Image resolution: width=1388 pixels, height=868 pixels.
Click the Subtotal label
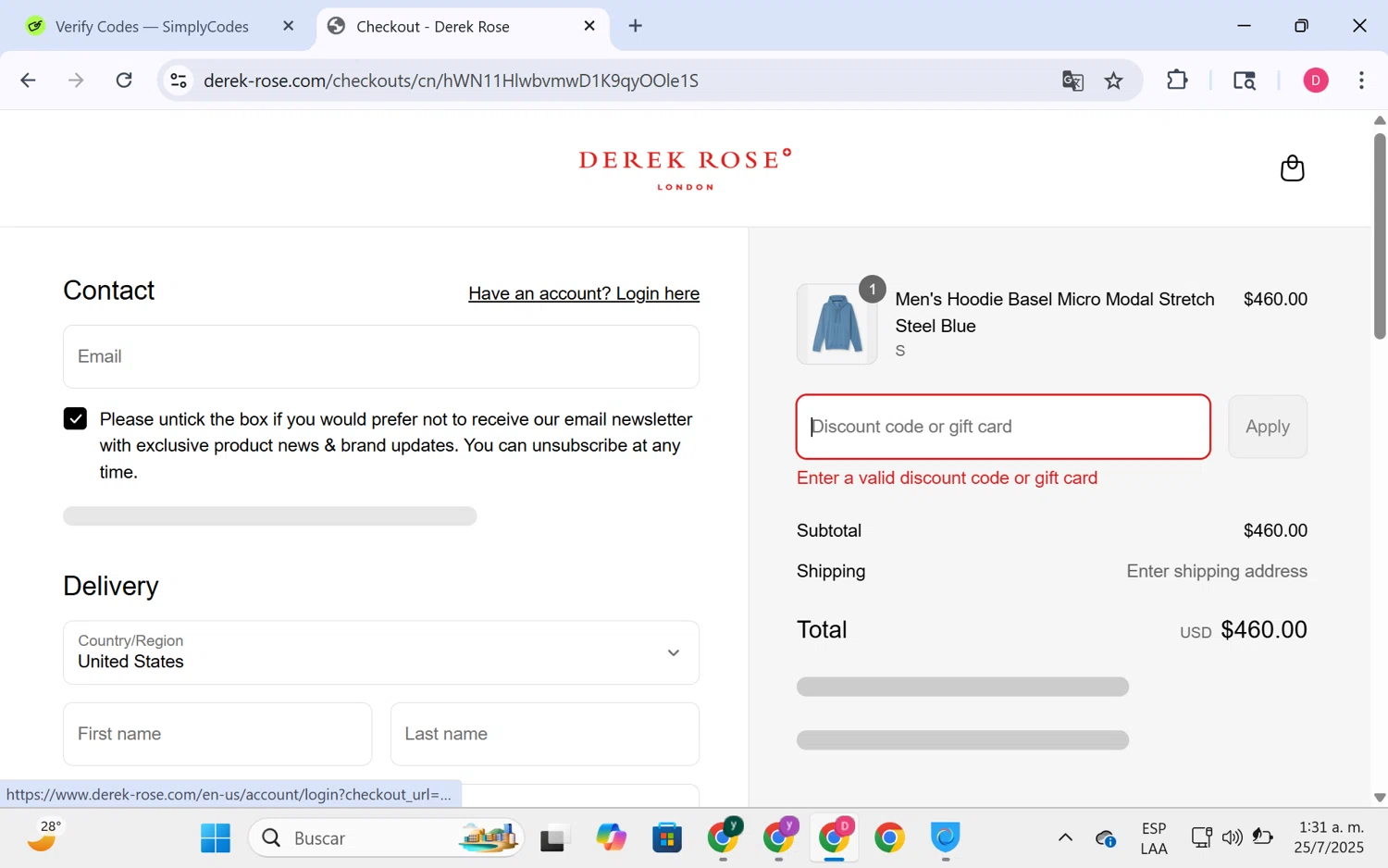coord(829,531)
